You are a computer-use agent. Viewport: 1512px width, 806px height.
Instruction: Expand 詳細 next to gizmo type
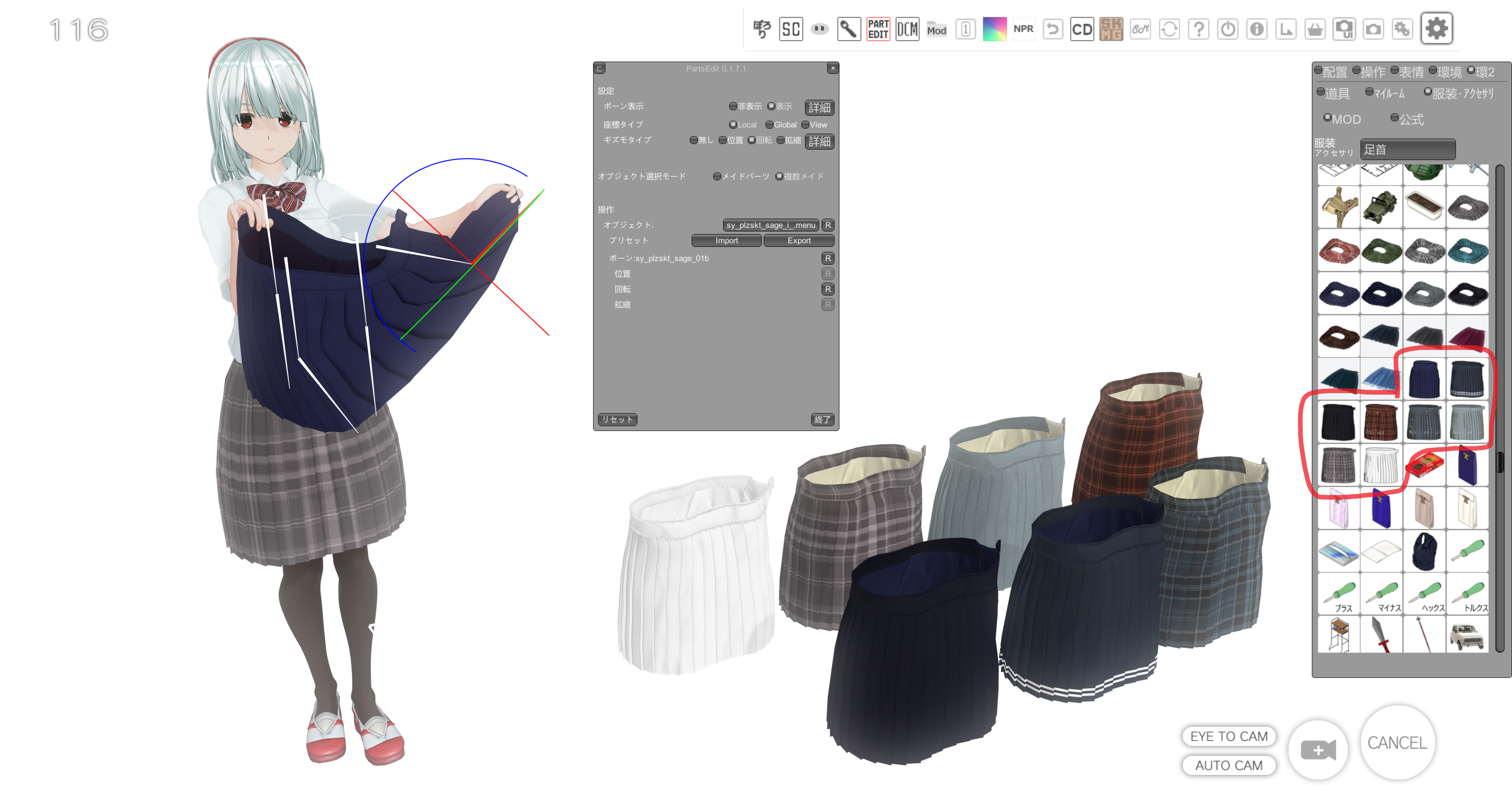point(819,141)
